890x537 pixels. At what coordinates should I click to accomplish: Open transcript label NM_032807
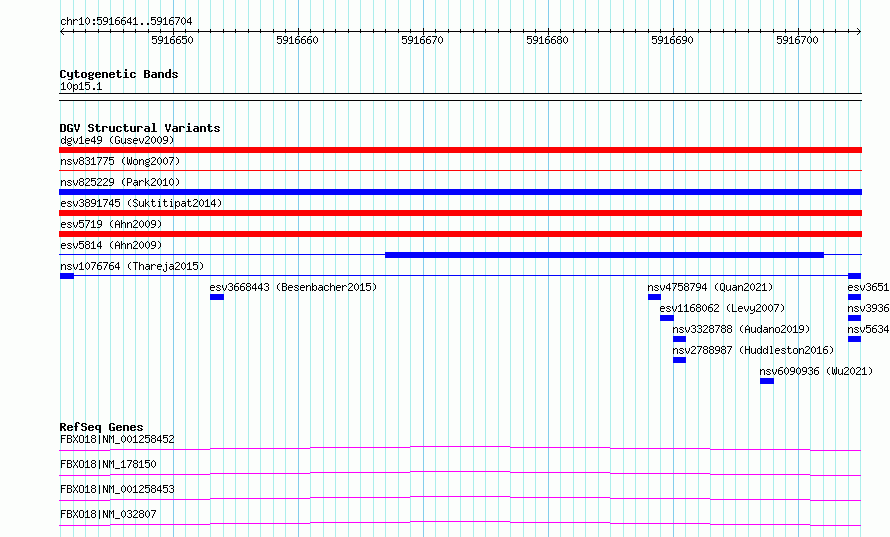click(x=108, y=514)
